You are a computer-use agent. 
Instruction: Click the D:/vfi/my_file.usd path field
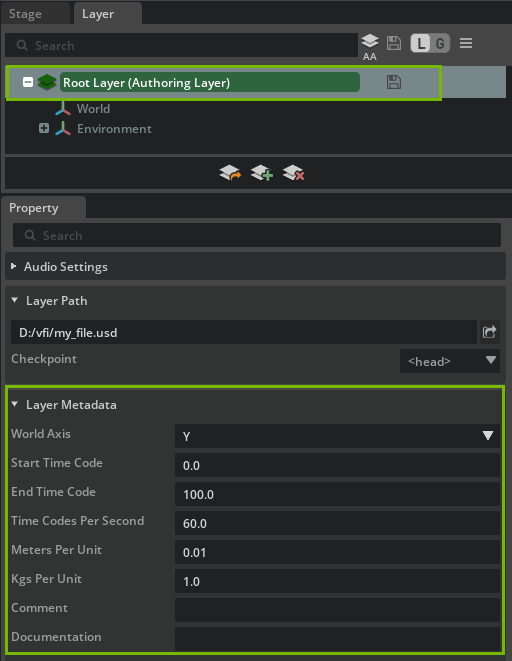pyautogui.click(x=244, y=332)
